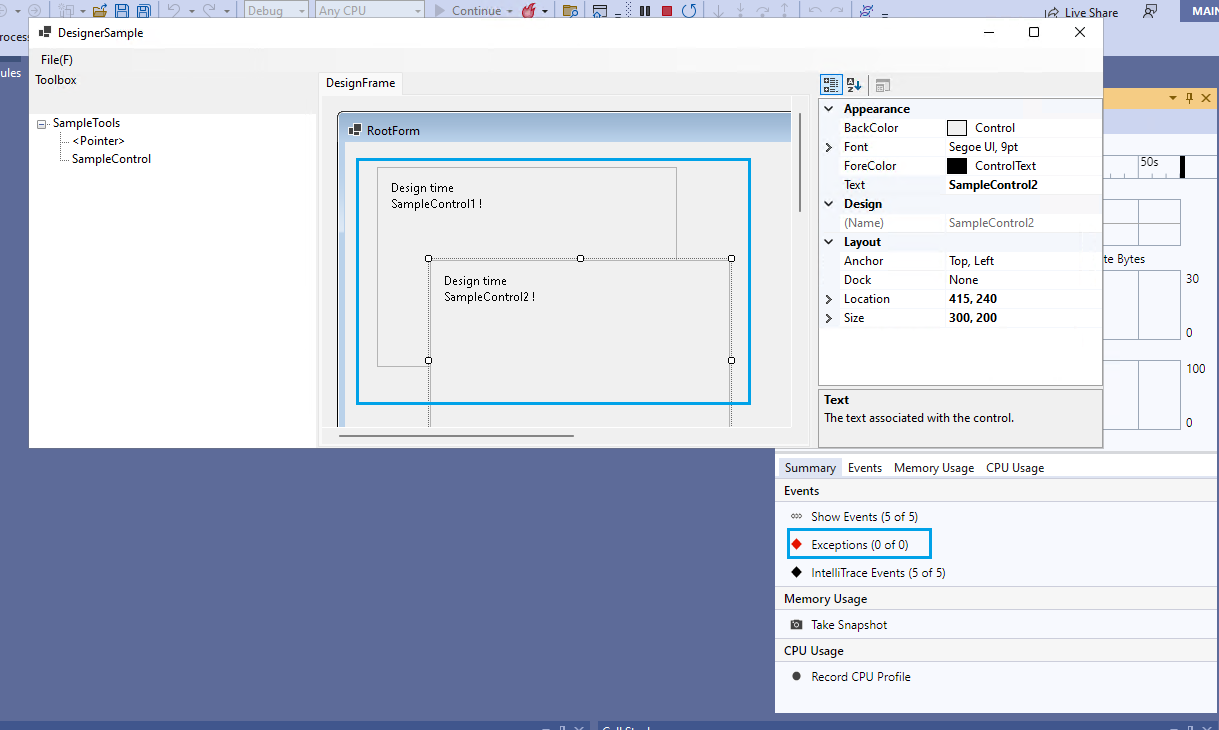The image size is (1219, 730).
Task: Toggle the Exceptions filter in Events summary
Action: 858,543
